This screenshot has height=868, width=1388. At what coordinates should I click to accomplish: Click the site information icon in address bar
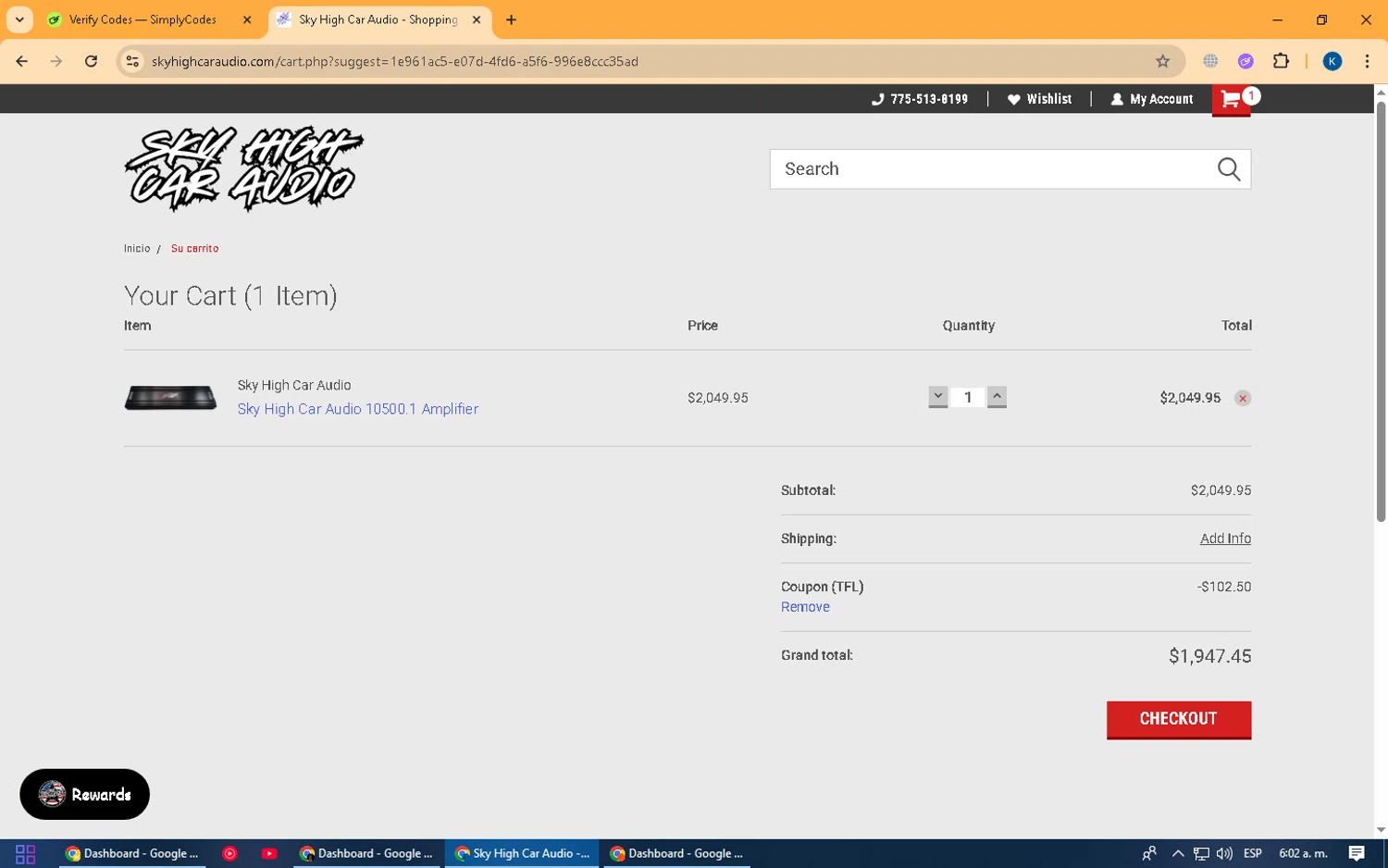tap(132, 61)
